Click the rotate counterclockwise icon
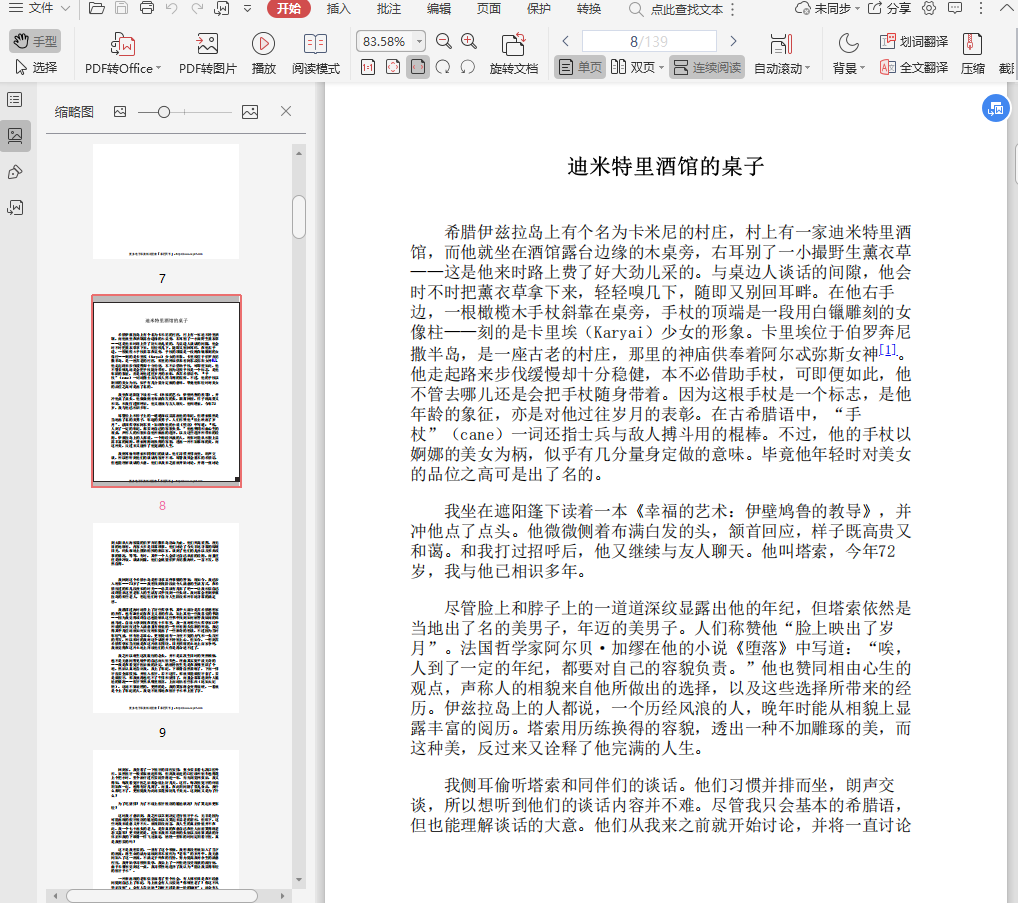The height and width of the screenshot is (903, 1018). (467, 67)
